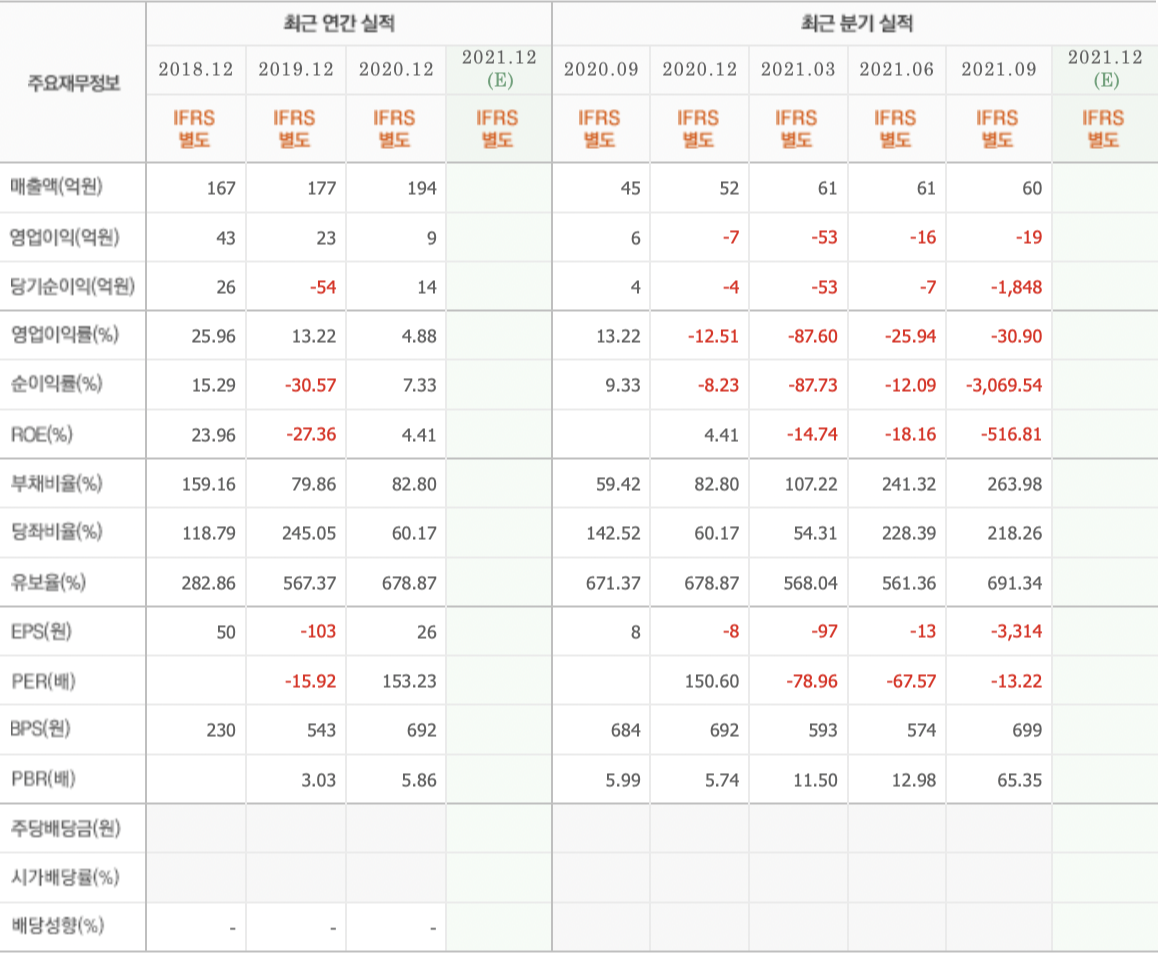Select the '유보율(%)' row label
Image resolution: width=1160 pixels, height=955 pixels.
[x=48, y=582]
